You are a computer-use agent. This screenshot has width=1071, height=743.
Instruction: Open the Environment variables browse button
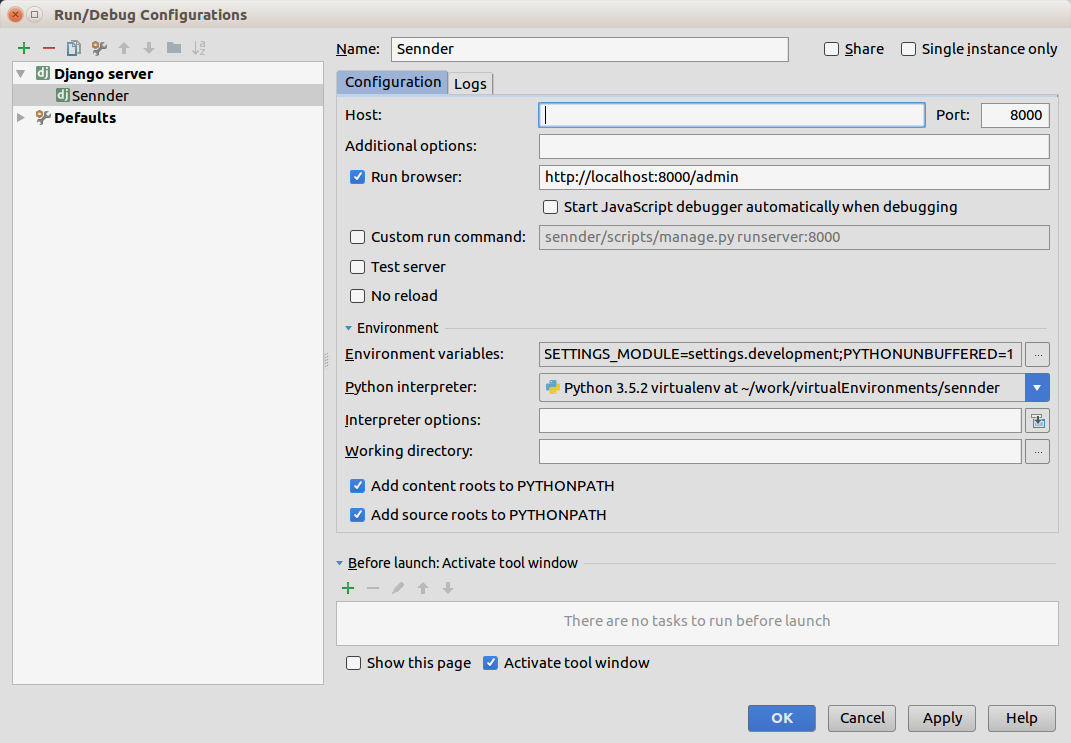[1038, 354]
